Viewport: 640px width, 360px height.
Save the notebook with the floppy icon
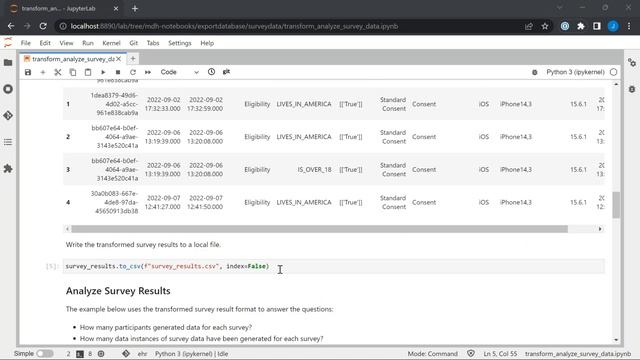[x=28, y=72]
